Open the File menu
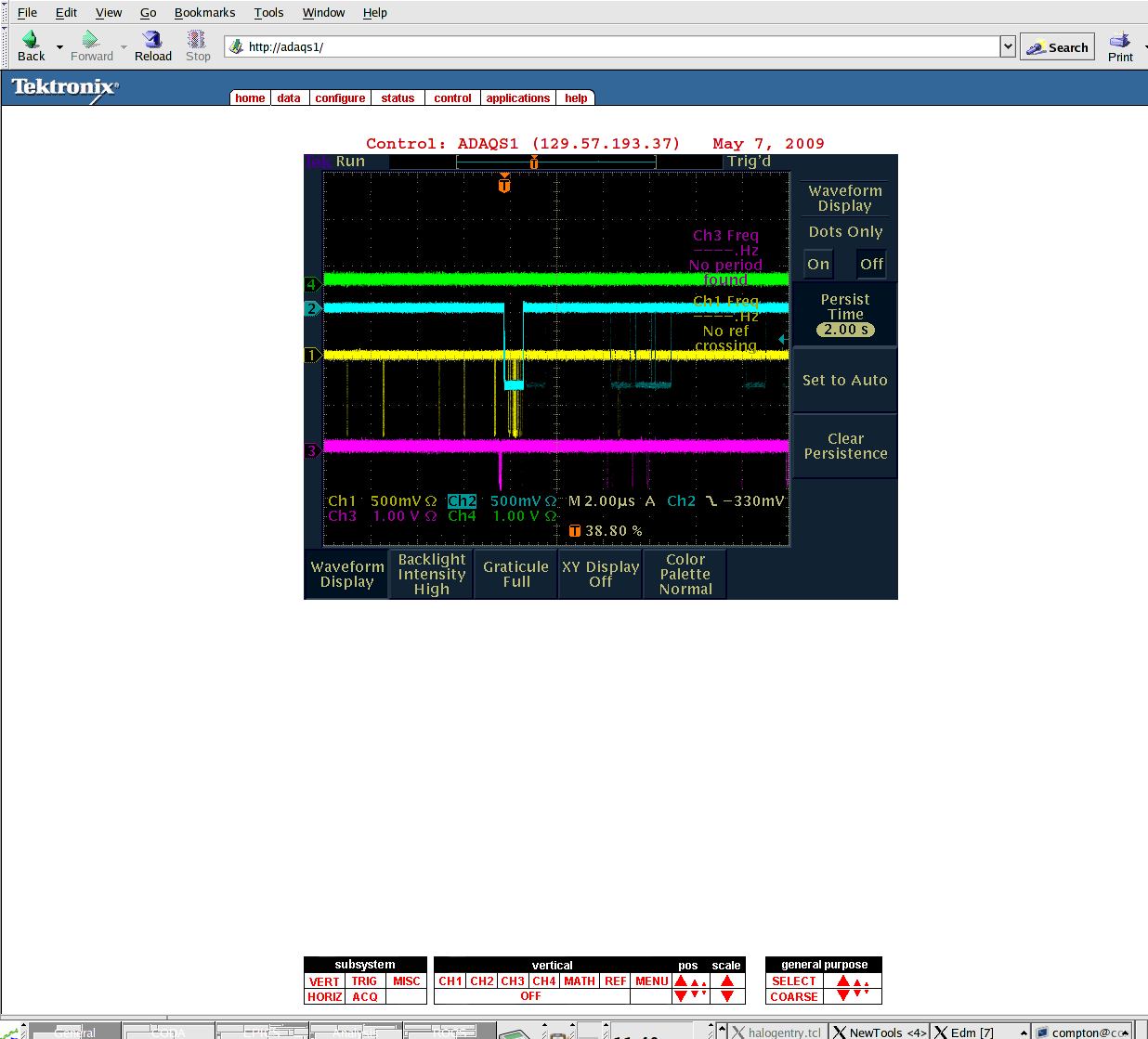The width and height of the screenshot is (1148, 1039). click(x=27, y=12)
